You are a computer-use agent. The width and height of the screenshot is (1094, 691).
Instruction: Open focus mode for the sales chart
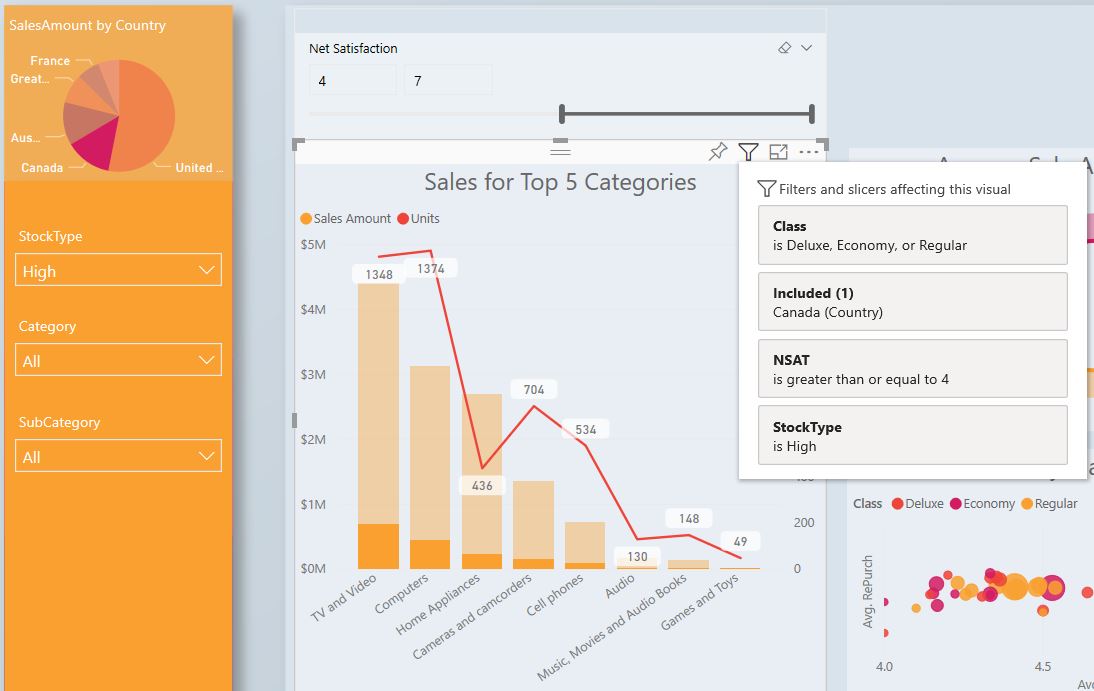[x=779, y=152]
